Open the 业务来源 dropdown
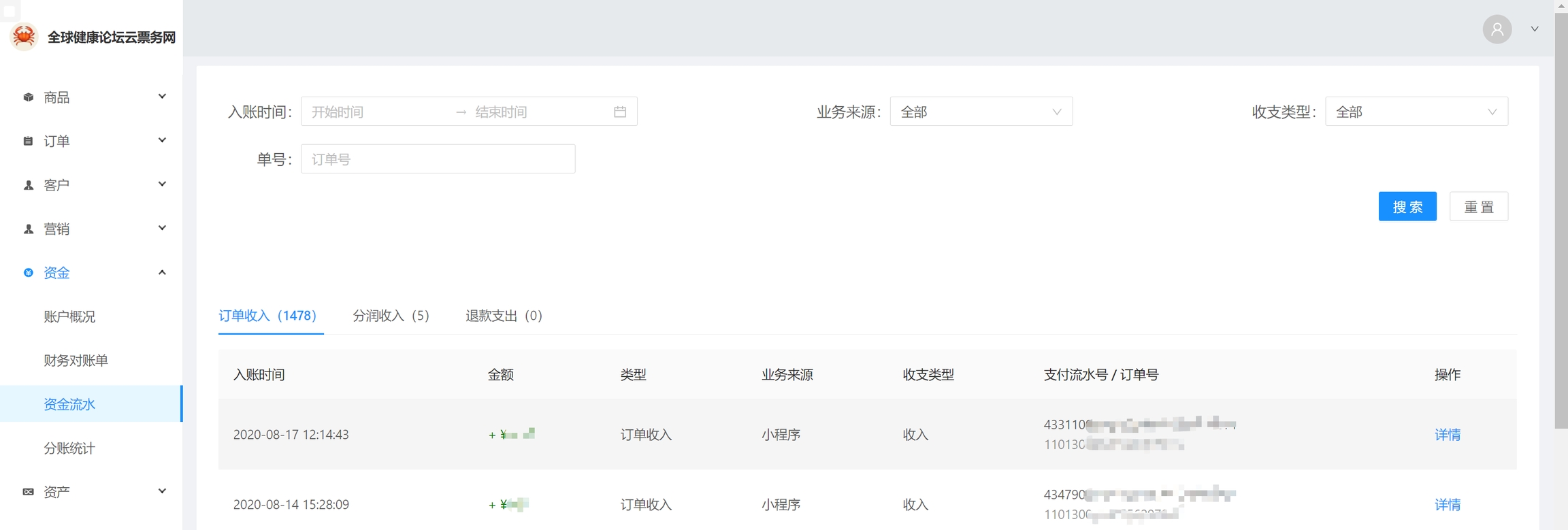The width and height of the screenshot is (1568, 530). pos(981,112)
